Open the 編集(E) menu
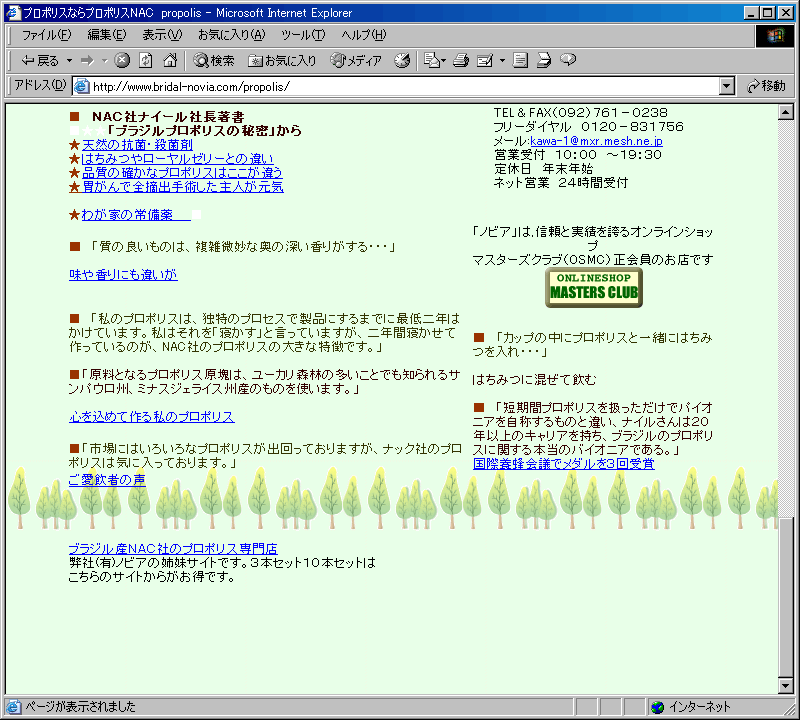The width and height of the screenshot is (800, 720). [106, 35]
